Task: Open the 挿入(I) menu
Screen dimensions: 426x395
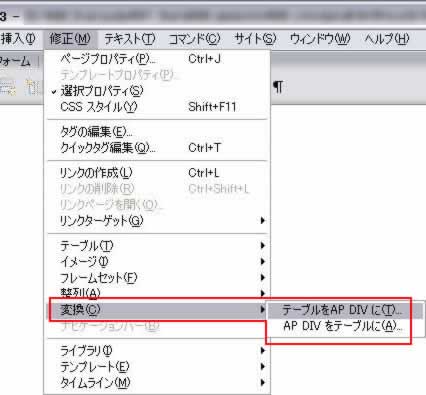Action: 18,39
